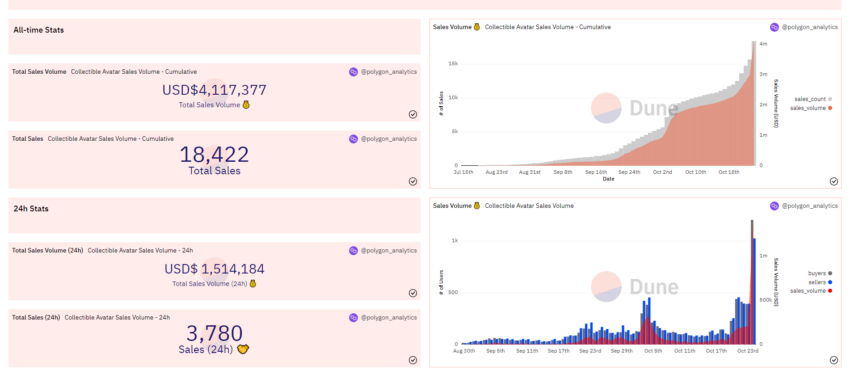Open Collectible Avatar Sales Volume - Cumulative chart title

(548, 27)
